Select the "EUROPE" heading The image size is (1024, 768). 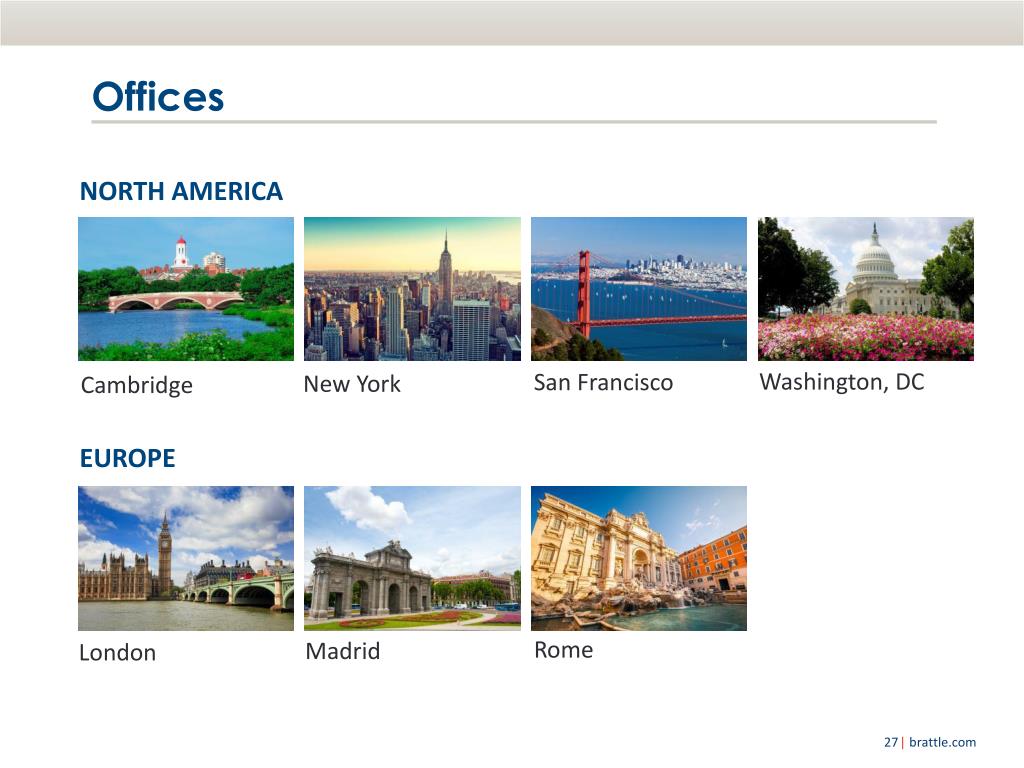click(x=127, y=458)
